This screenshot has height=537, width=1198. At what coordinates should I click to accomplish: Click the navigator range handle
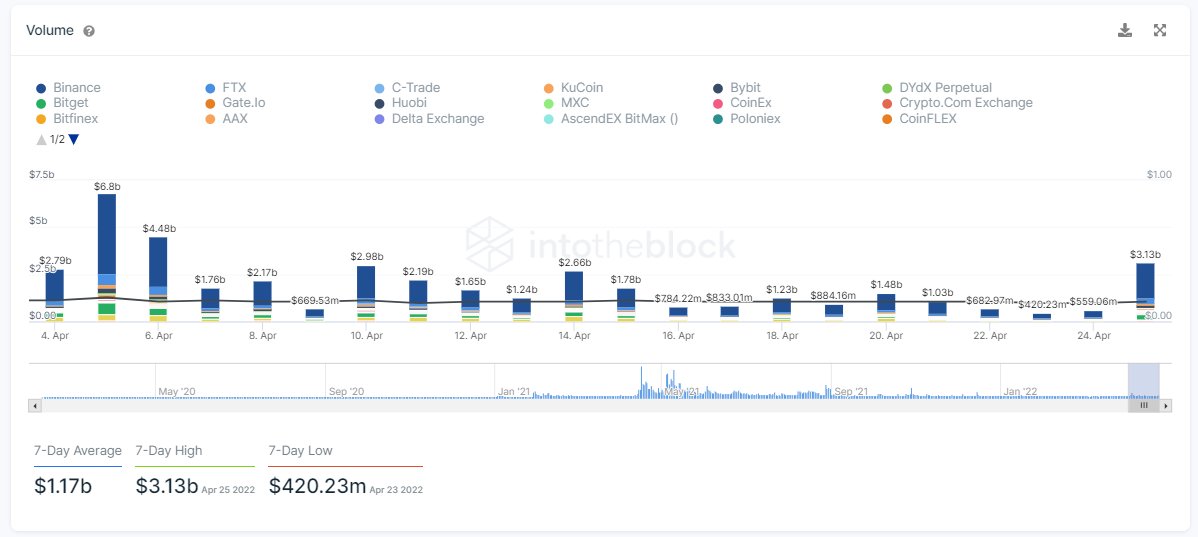(x=1144, y=406)
